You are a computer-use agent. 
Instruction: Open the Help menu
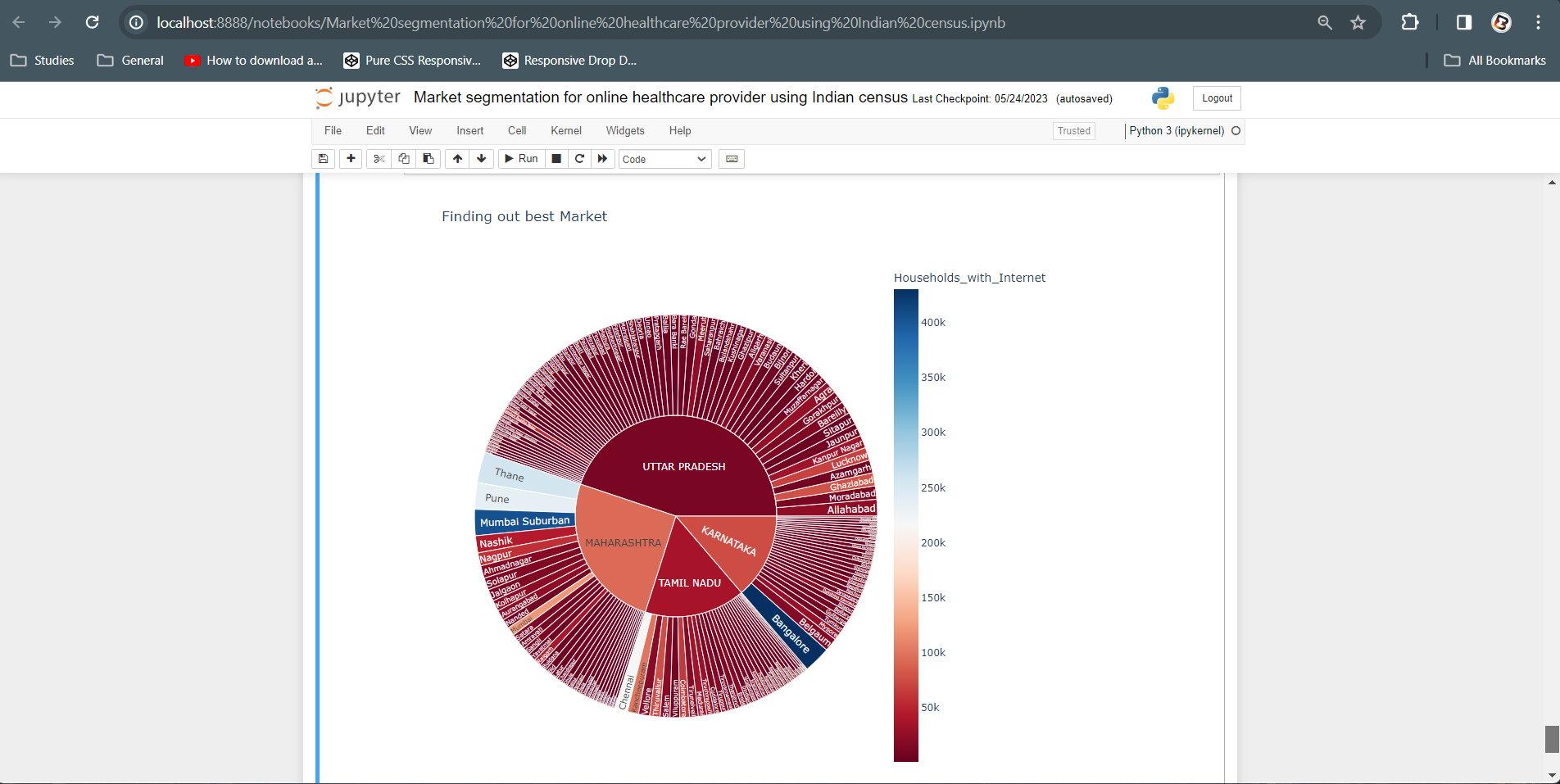click(680, 131)
